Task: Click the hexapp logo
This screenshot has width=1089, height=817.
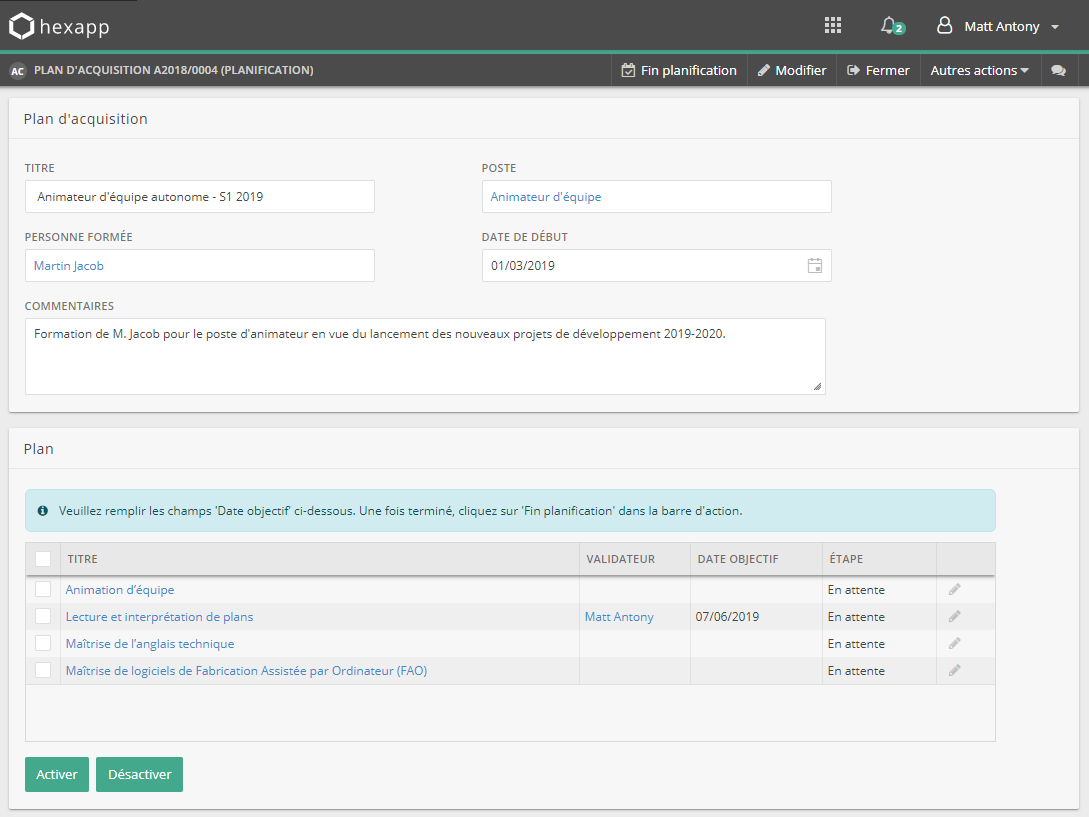Action: click(60, 26)
